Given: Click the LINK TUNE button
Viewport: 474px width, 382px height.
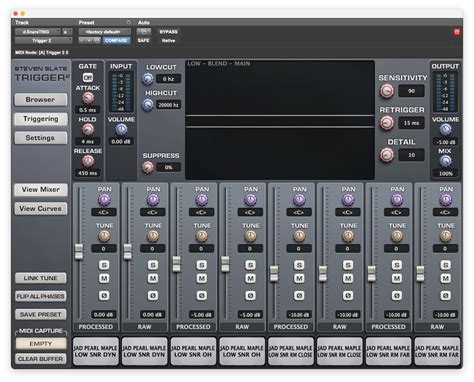Looking at the screenshot, I should 41,278.
